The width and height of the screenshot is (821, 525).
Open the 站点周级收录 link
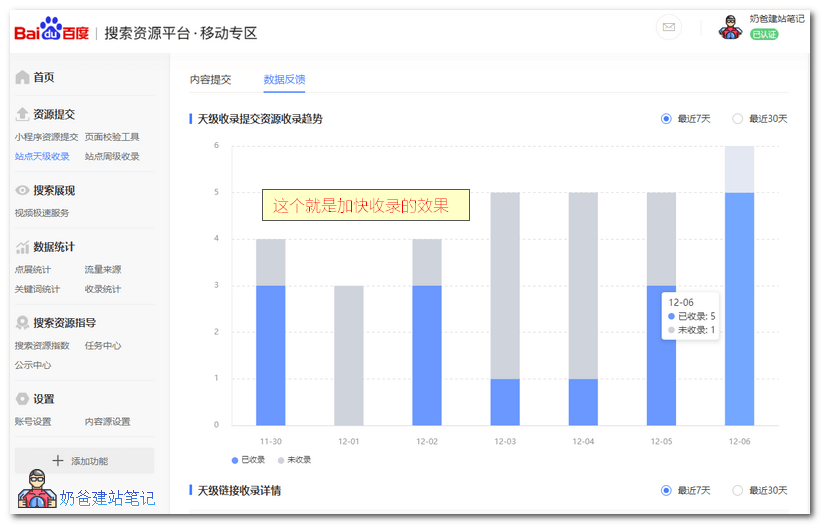(x=112, y=156)
